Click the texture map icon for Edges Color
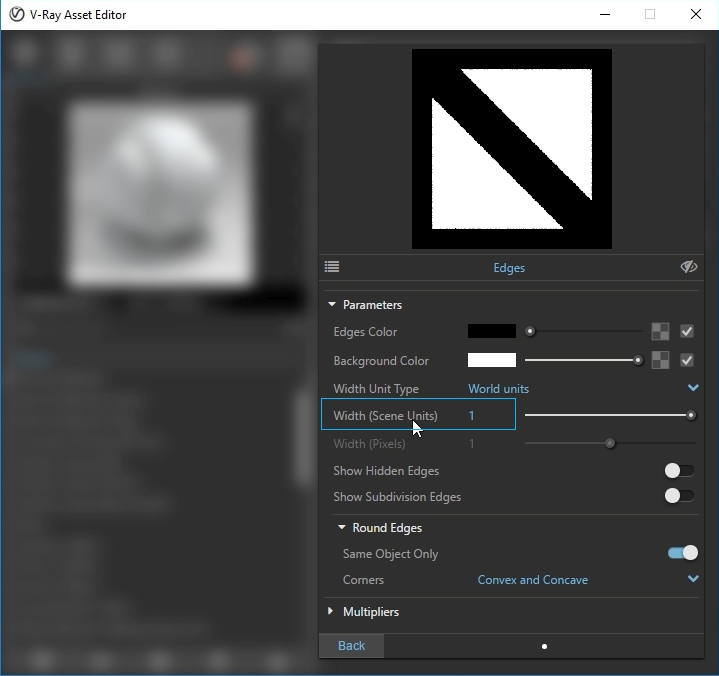Screen dimensions: 719x676 [660, 331]
